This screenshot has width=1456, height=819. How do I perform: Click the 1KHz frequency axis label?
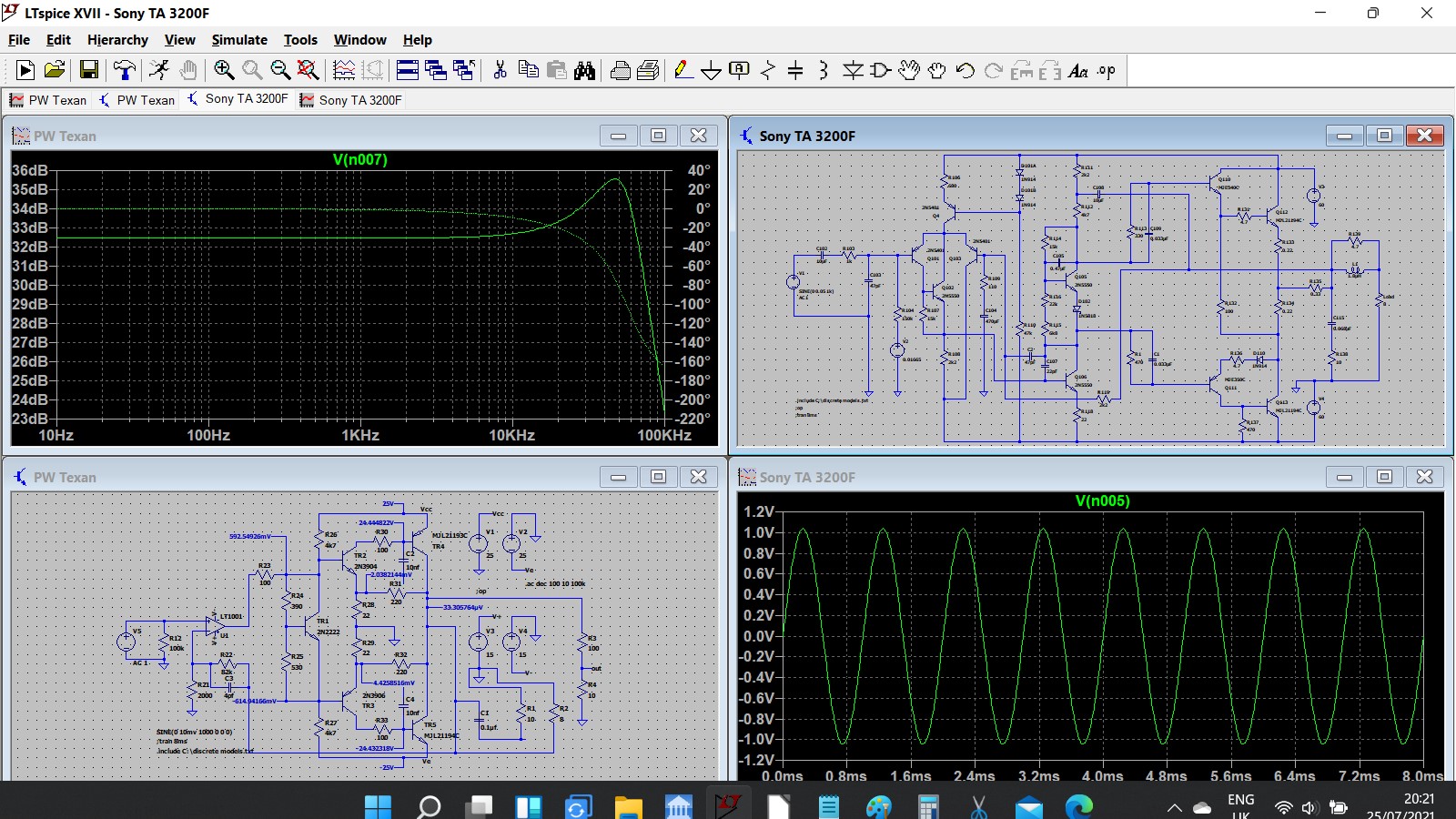pyautogui.click(x=360, y=435)
